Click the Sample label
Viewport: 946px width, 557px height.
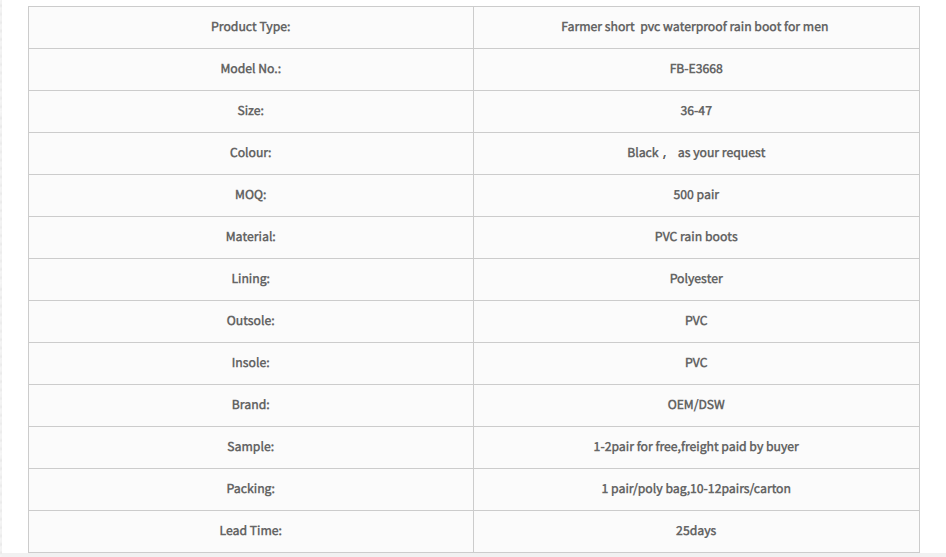coord(250,447)
